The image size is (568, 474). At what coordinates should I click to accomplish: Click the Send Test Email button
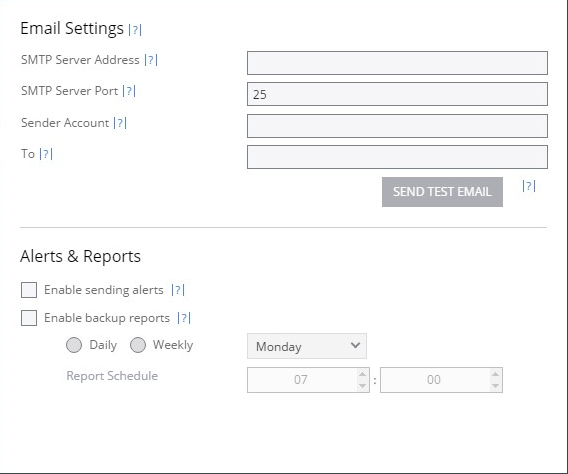click(442, 192)
